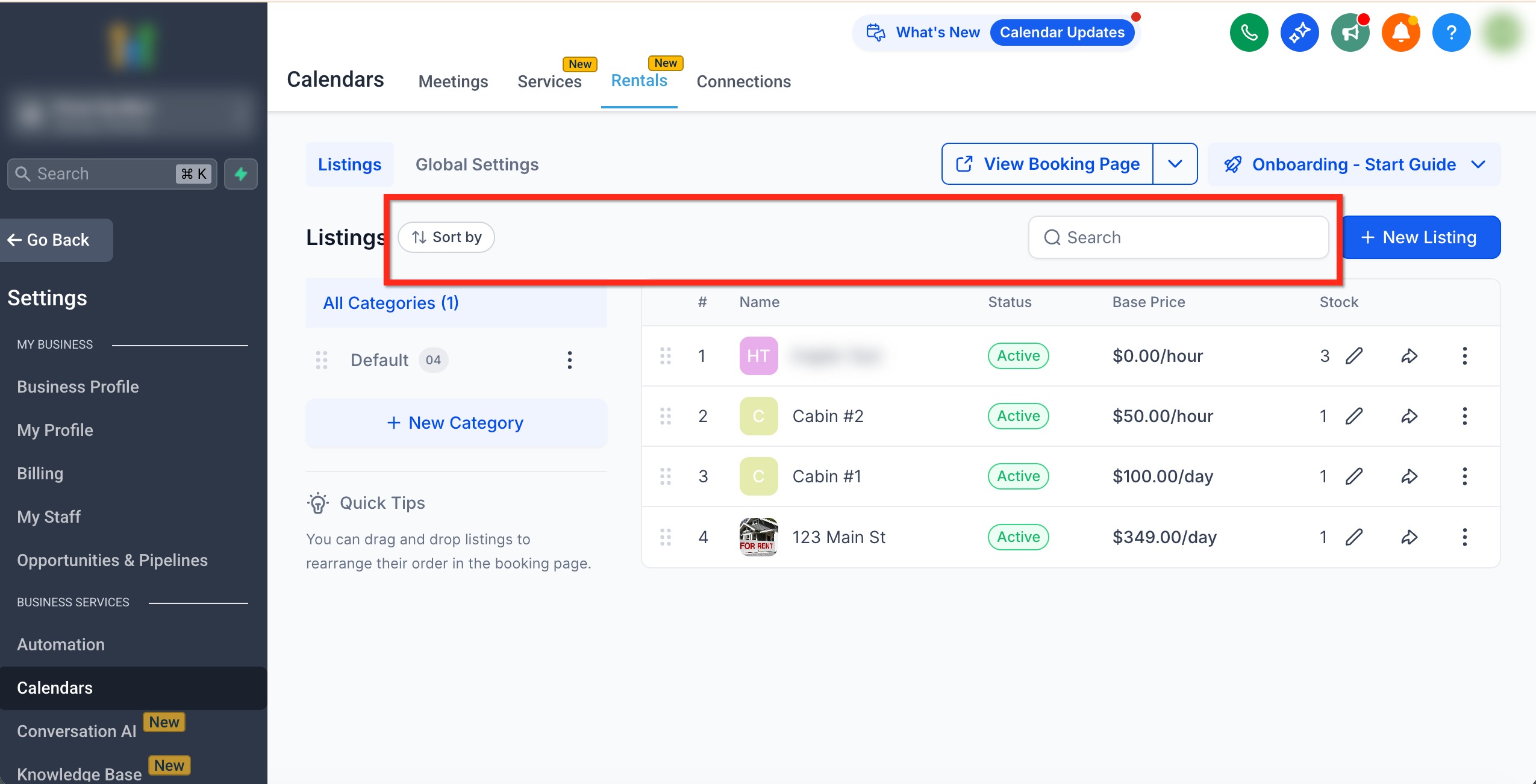Click the edit pencil for Cabin #2

[1354, 416]
